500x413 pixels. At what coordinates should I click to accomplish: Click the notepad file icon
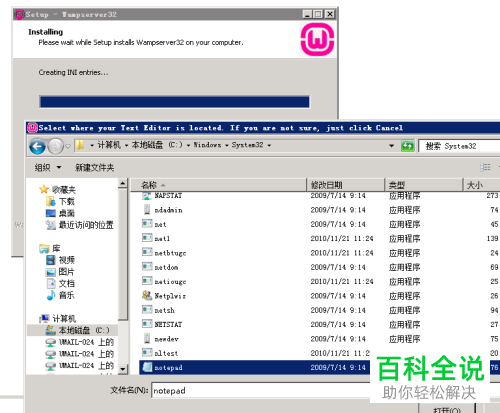(147, 367)
